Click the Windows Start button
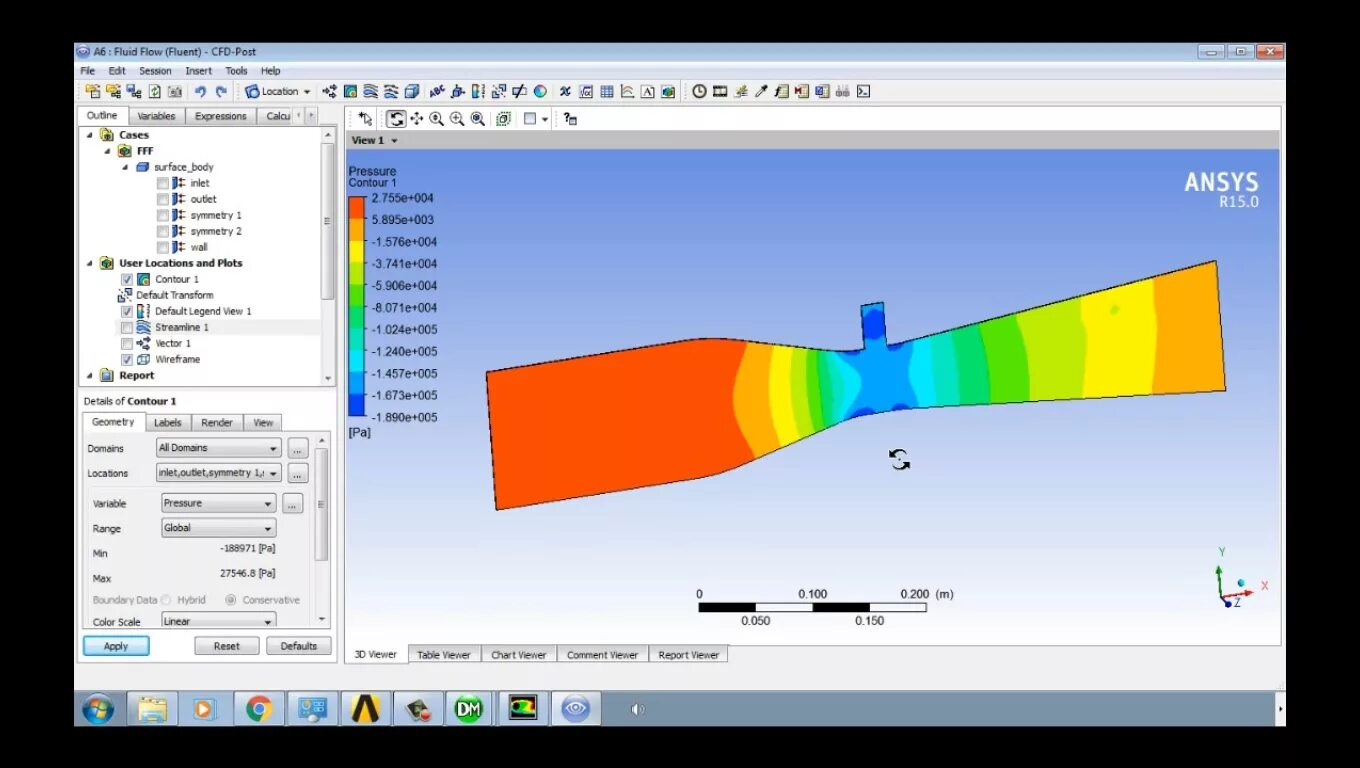Image resolution: width=1360 pixels, height=768 pixels. coord(98,709)
